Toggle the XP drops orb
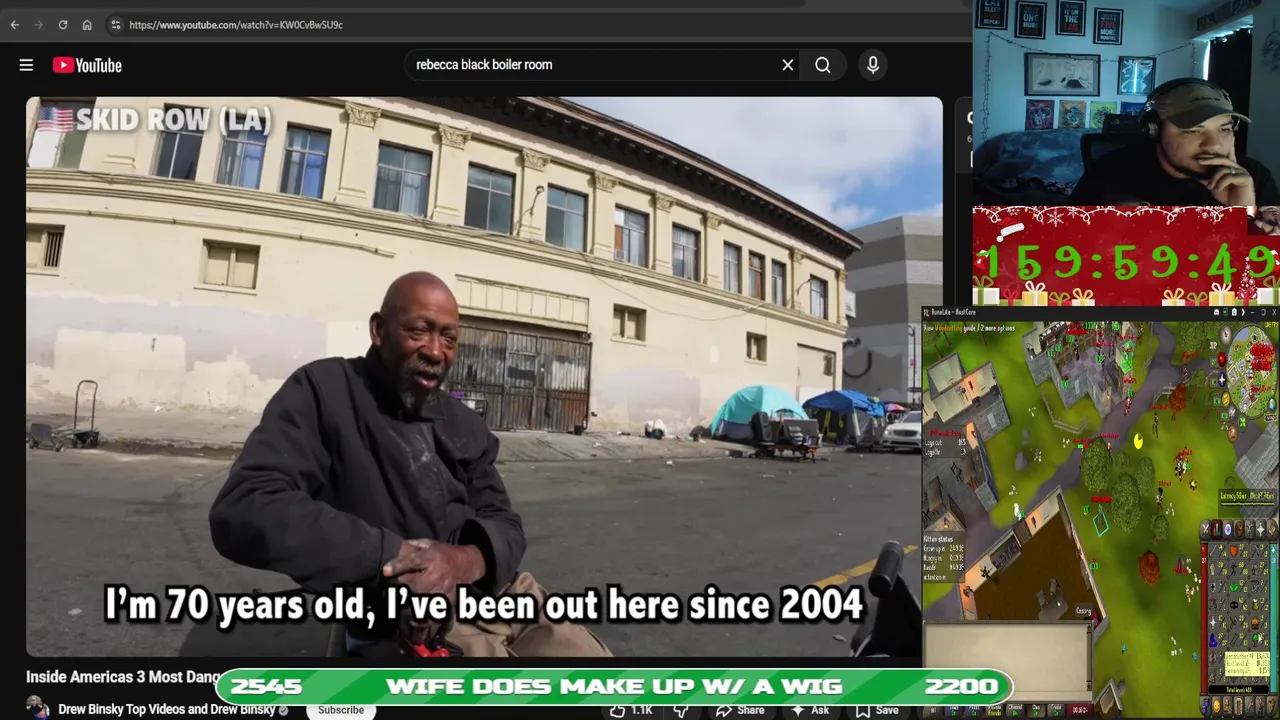The width and height of the screenshot is (1280, 720). tap(1213, 345)
